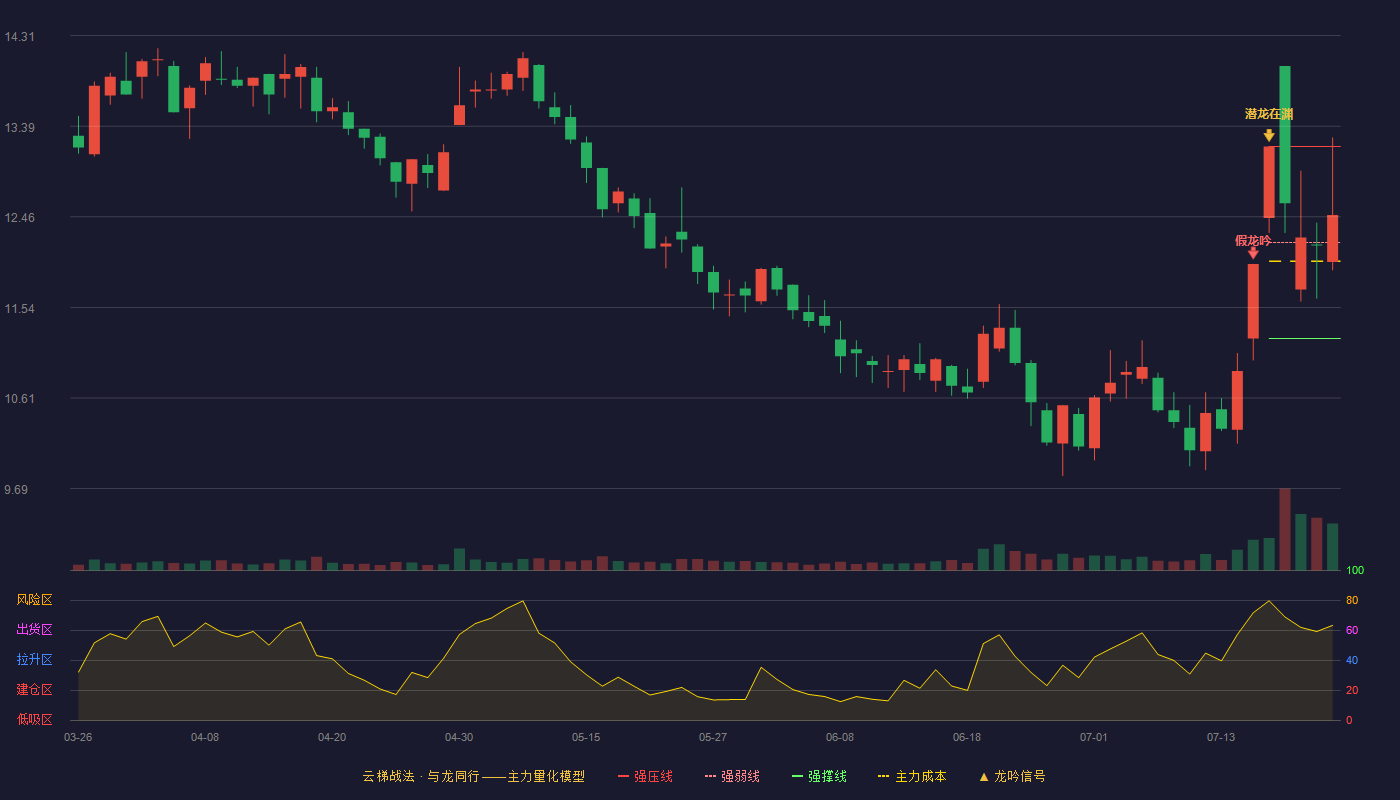Click the 07-13 date label

(x=1221, y=737)
